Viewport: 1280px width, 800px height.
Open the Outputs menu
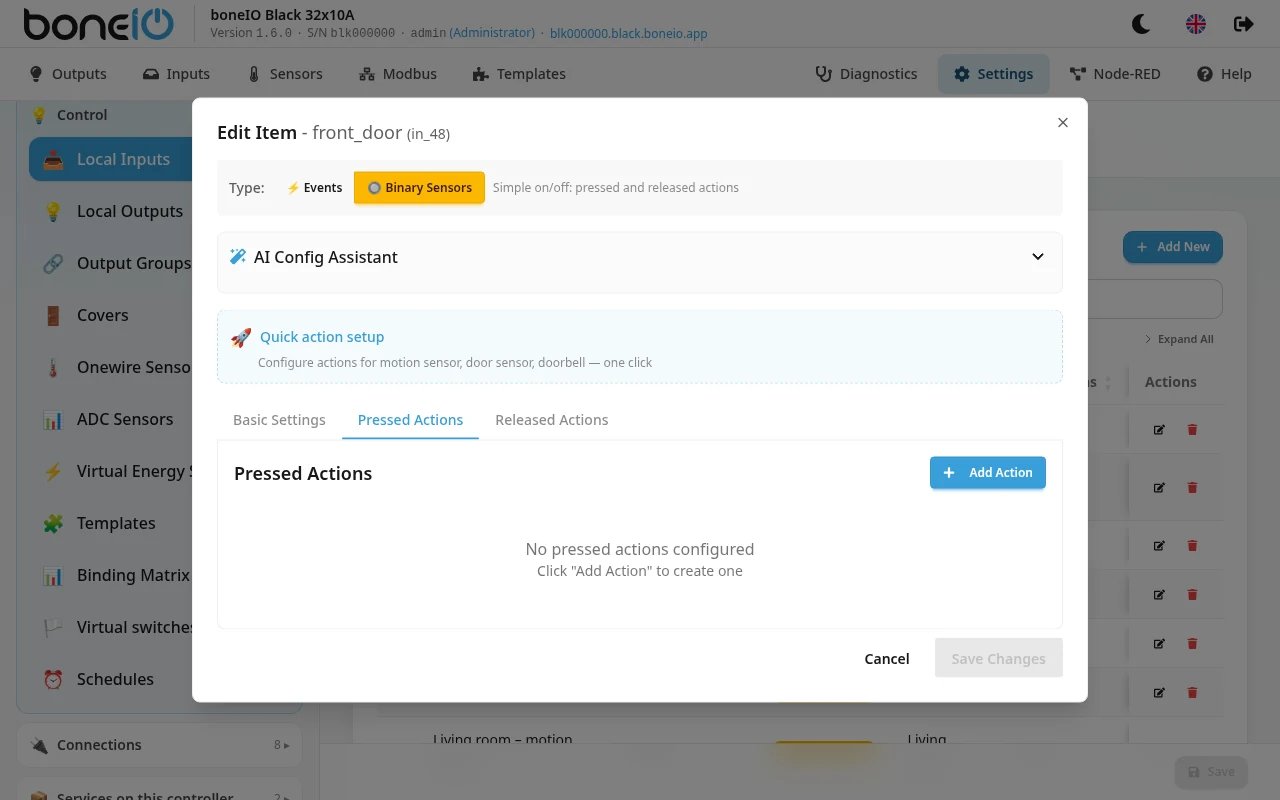point(68,74)
